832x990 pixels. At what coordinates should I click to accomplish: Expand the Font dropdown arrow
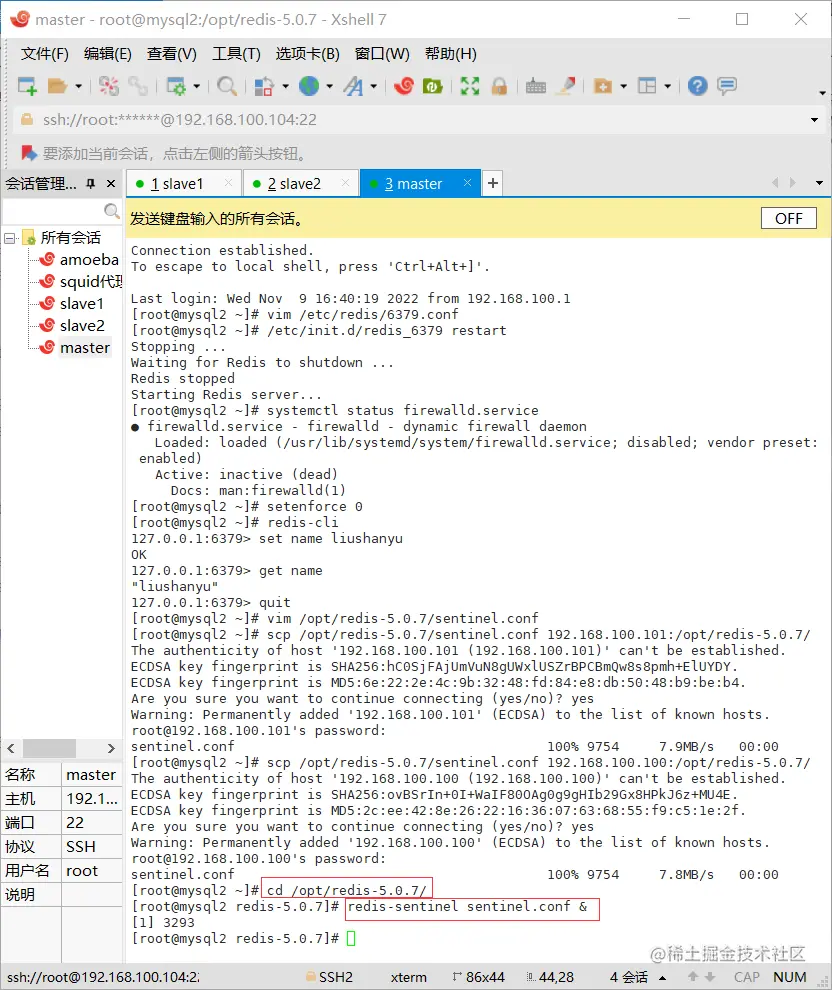(x=374, y=86)
